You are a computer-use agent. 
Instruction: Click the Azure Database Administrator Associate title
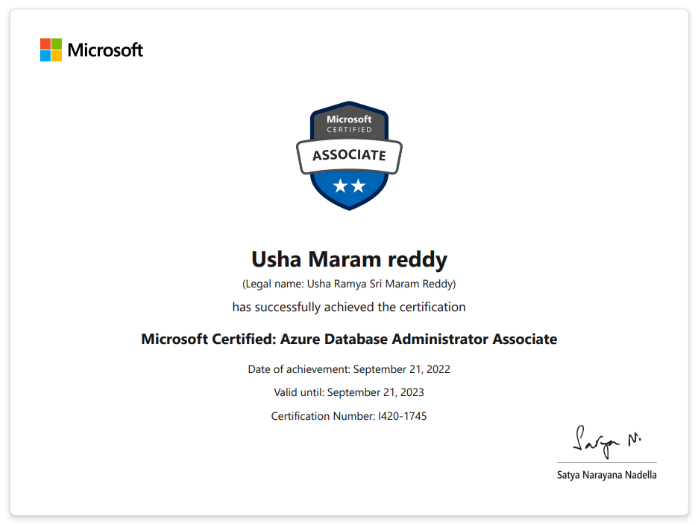[349, 339]
